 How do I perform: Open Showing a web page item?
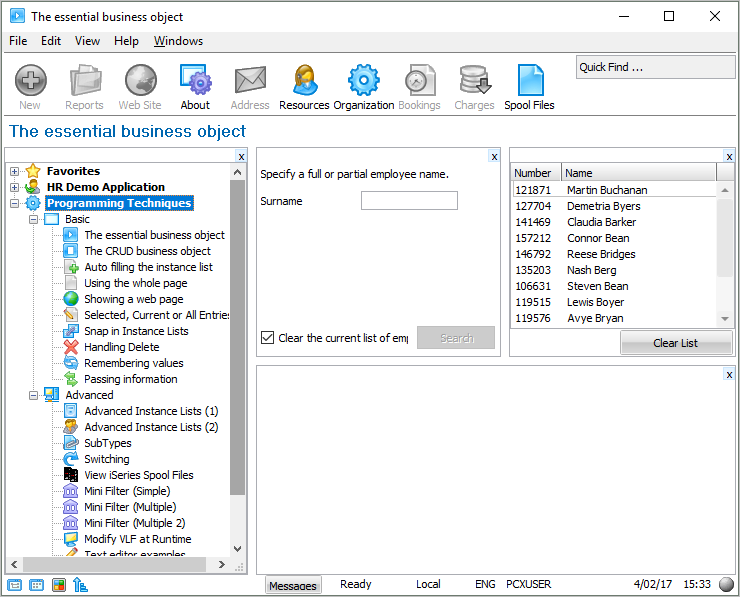(133, 299)
